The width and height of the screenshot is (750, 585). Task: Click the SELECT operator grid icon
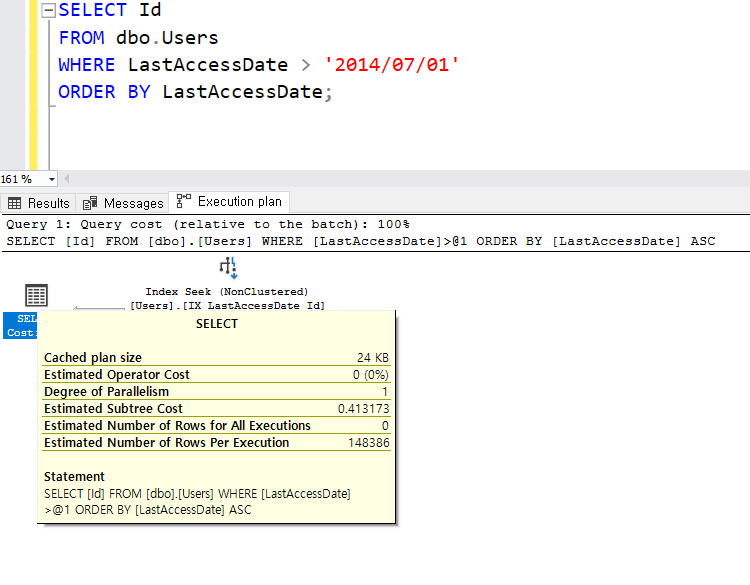coord(36,295)
